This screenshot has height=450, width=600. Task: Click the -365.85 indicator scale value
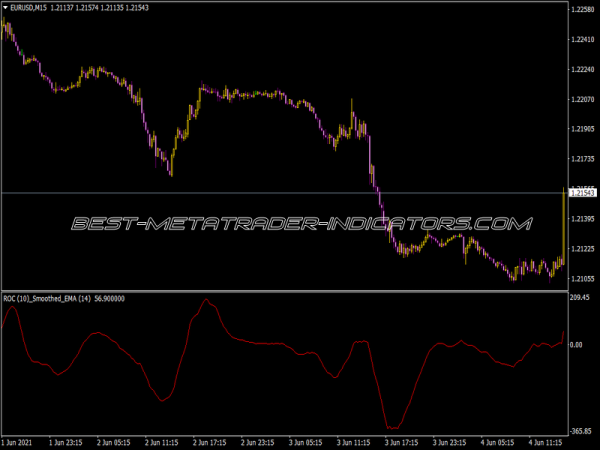[x=581, y=430]
